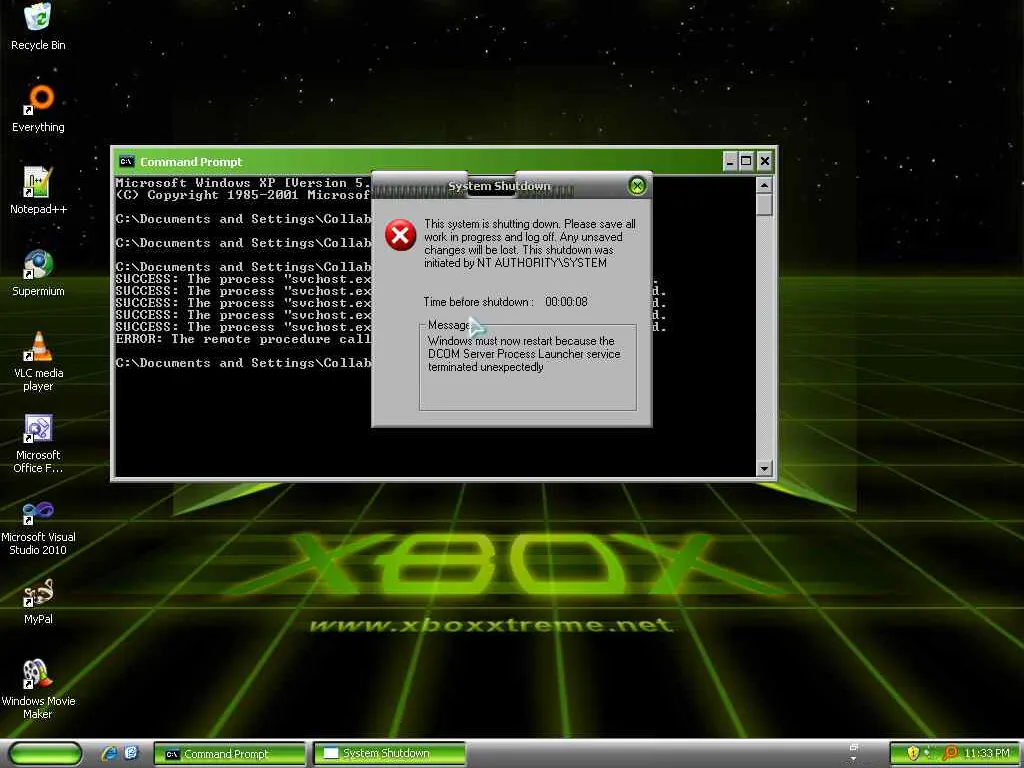Click the Command Prompt scrollbar up arrow
The image size is (1024, 768).
[x=764, y=185]
